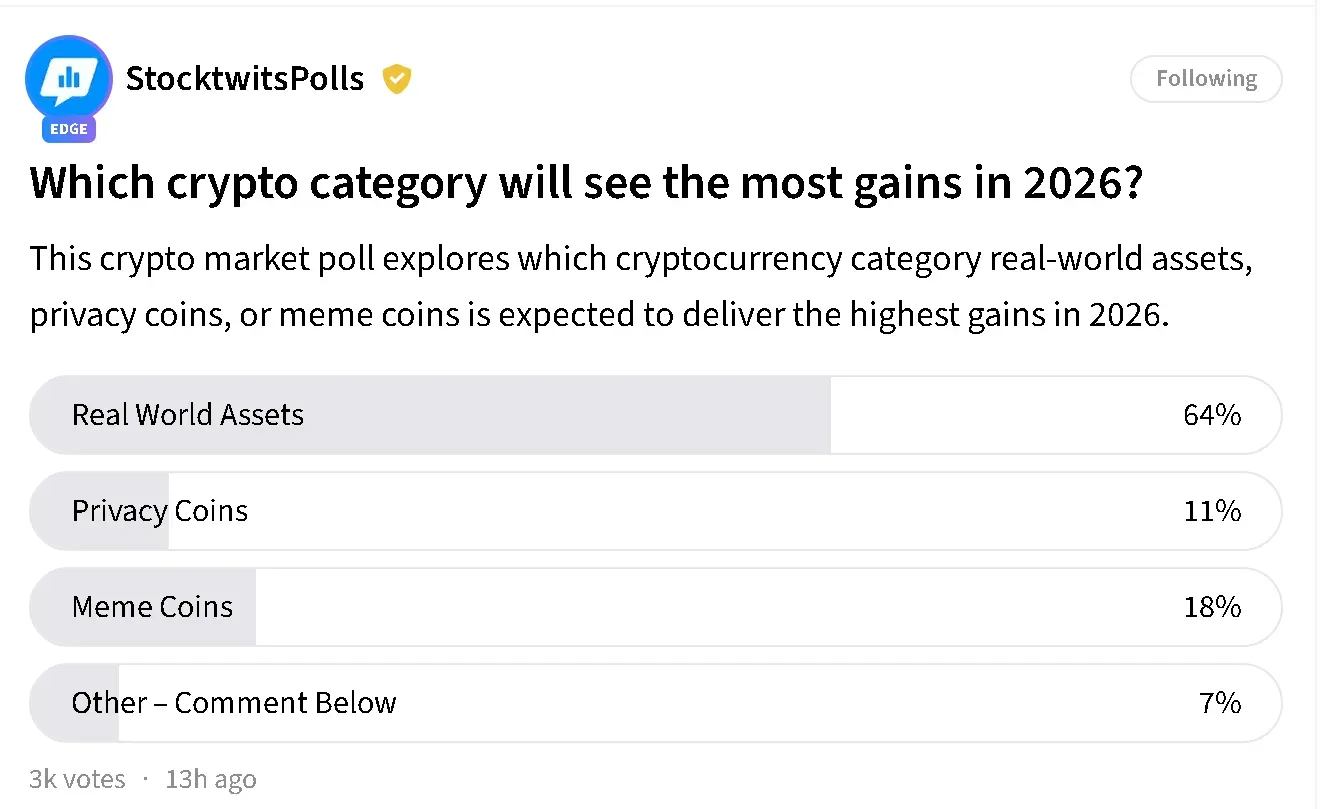Click the 64% result figure

point(1212,415)
